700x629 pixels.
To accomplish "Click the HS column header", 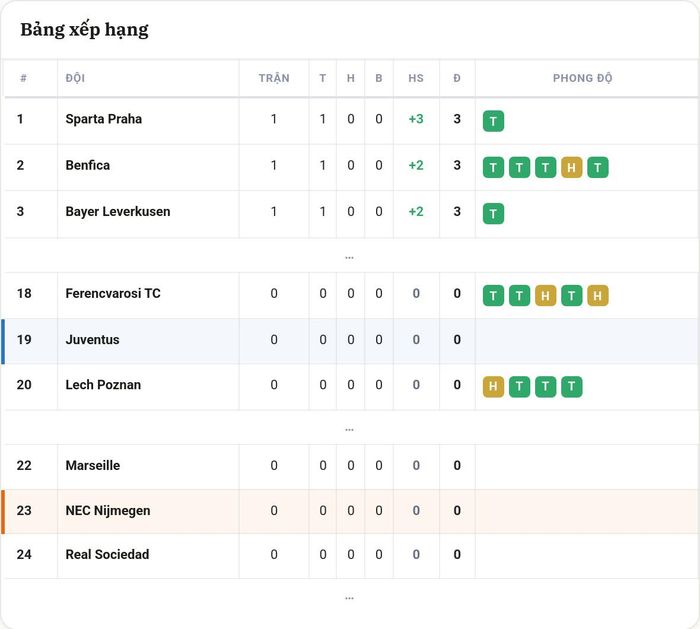I will [416, 78].
